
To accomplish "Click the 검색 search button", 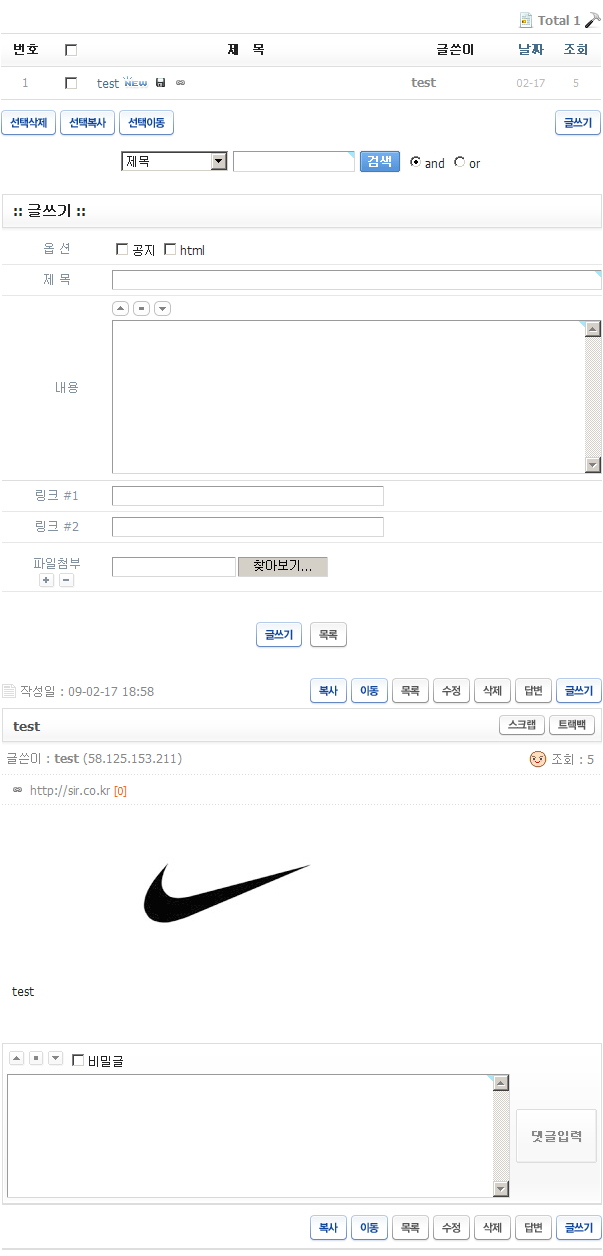I will click(380, 161).
